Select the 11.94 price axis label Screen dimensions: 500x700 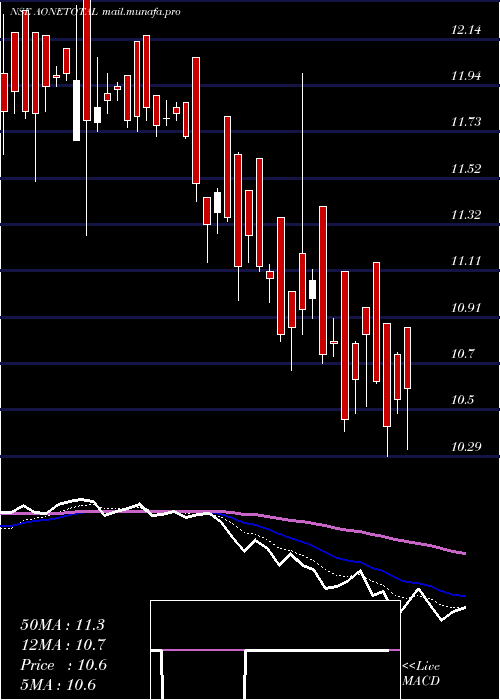[x=466, y=76]
